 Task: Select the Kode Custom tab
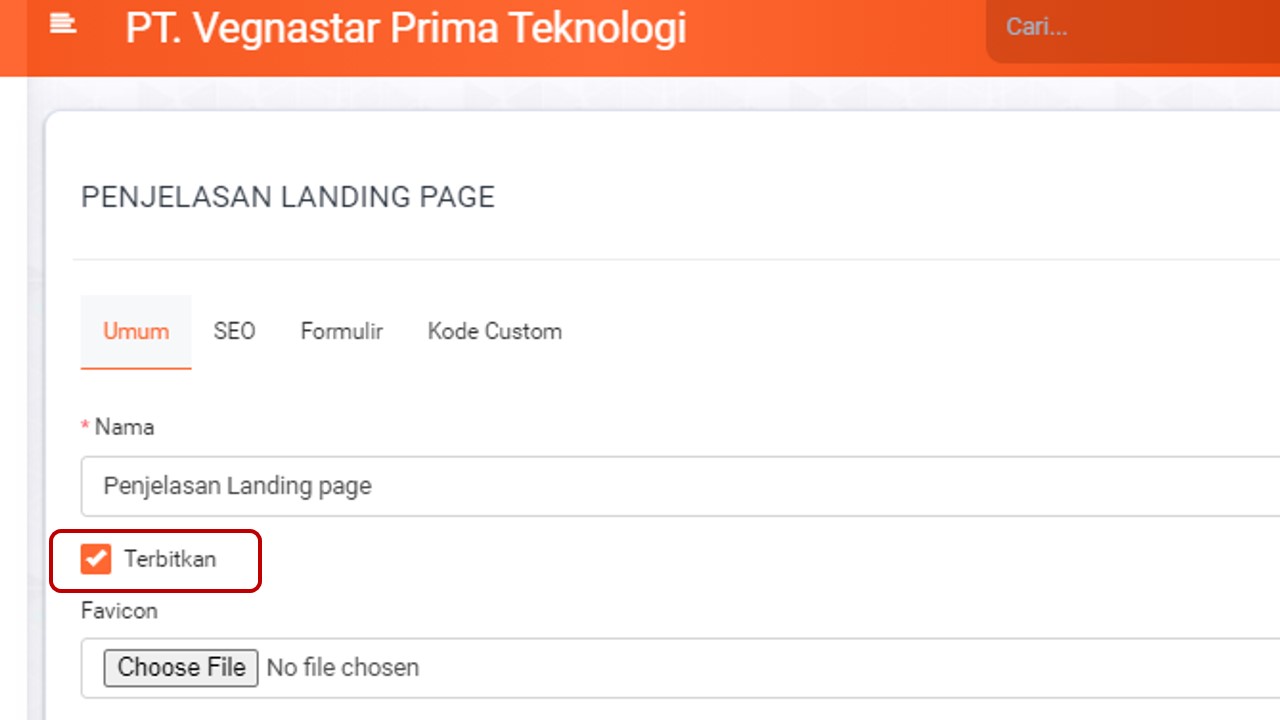(x=494, y=332)
